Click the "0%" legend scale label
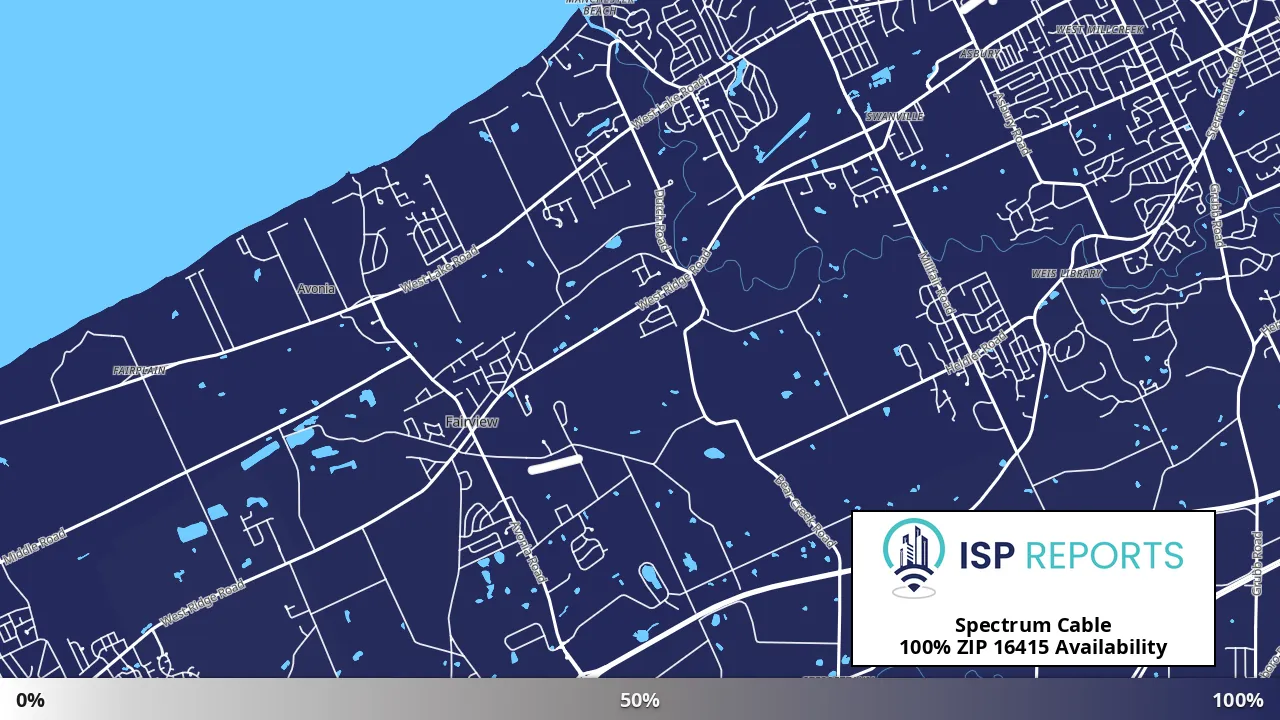This screenshot has height=720, width=1280. coord(30,700)
